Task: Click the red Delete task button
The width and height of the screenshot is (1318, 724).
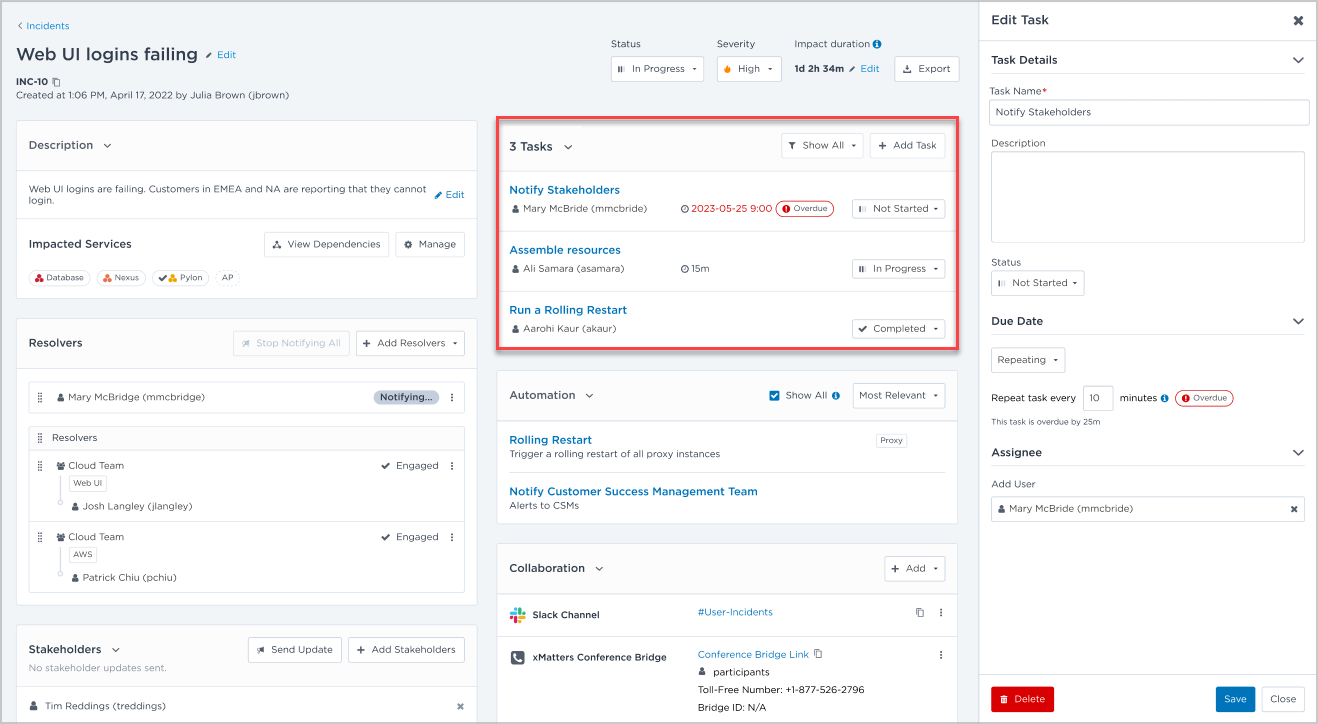Action: point(1022,699)
